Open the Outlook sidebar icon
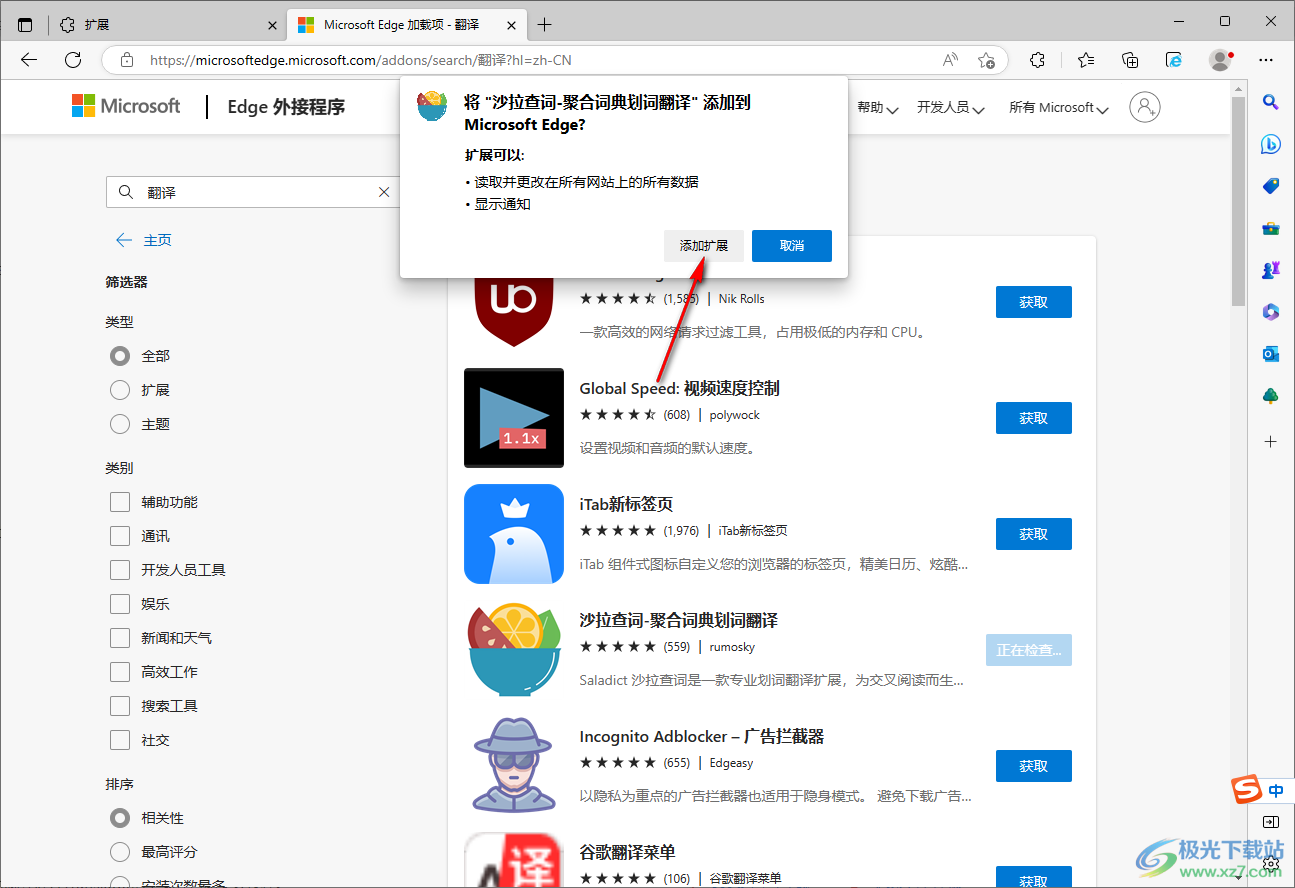 point(1271,354)
